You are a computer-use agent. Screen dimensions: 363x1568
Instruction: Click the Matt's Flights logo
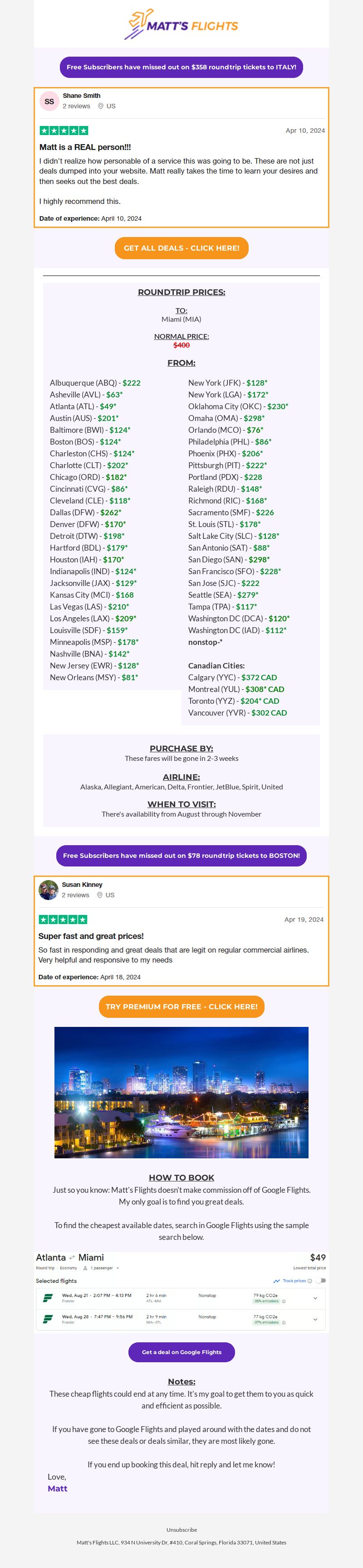[x=181, y=25]
